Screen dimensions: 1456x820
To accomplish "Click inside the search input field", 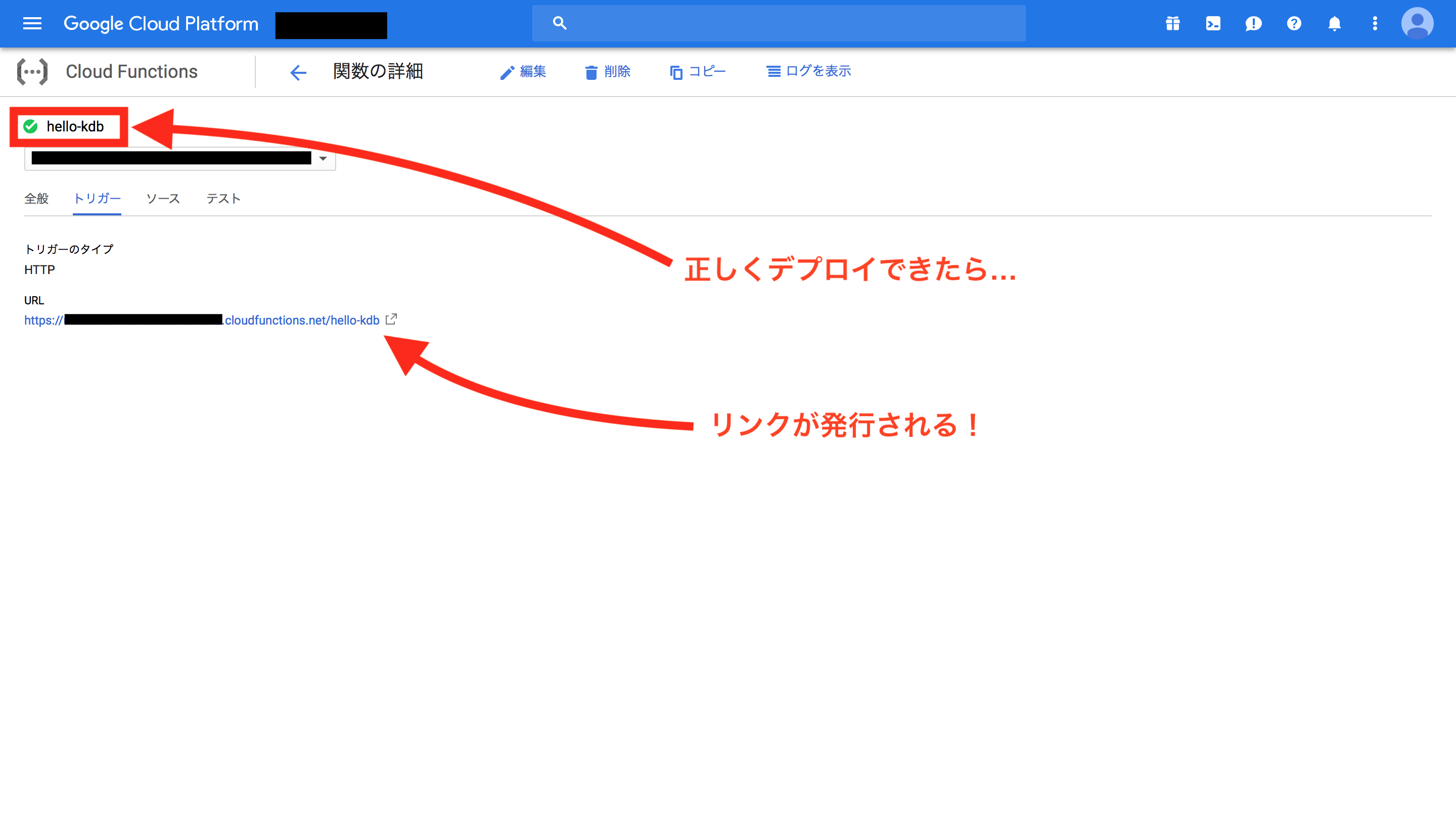I will (x=780, y=23).
